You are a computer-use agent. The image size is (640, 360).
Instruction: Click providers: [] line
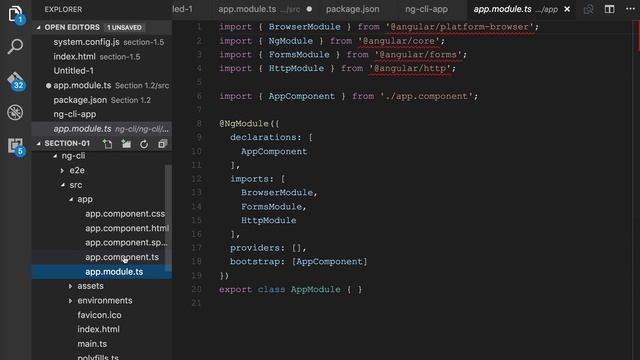(268, 248)
